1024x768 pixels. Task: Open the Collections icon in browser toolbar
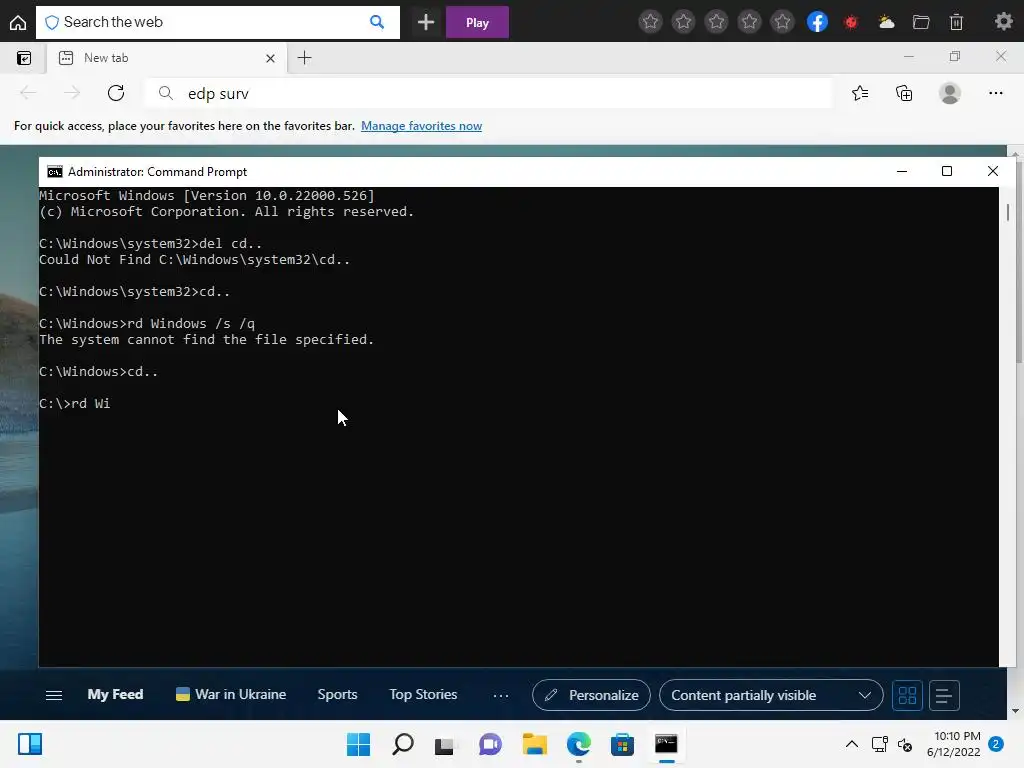pos(904,93)
